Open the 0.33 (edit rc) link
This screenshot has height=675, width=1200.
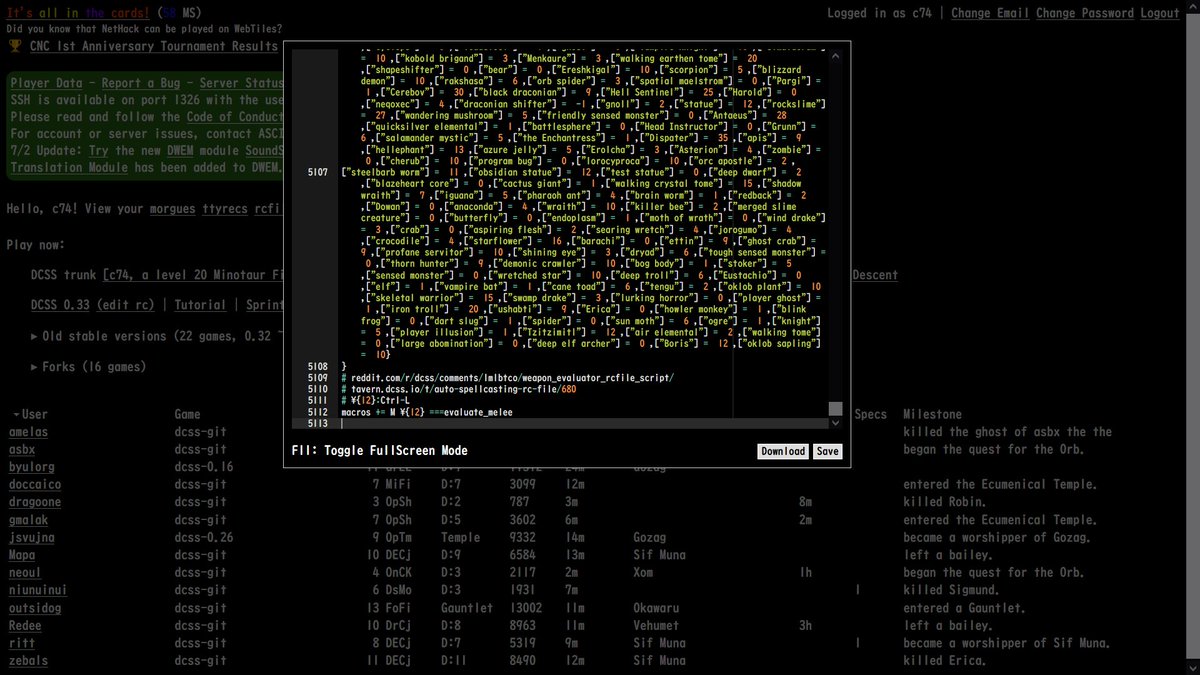126,305
